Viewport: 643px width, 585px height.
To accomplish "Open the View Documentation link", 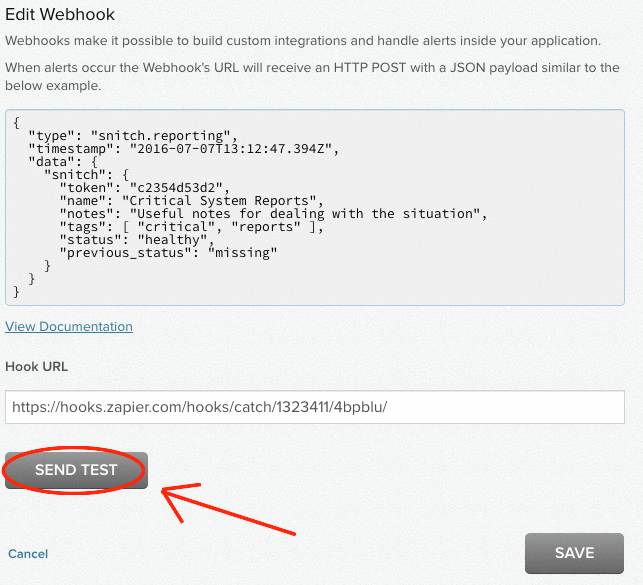I will click(69, 326).
